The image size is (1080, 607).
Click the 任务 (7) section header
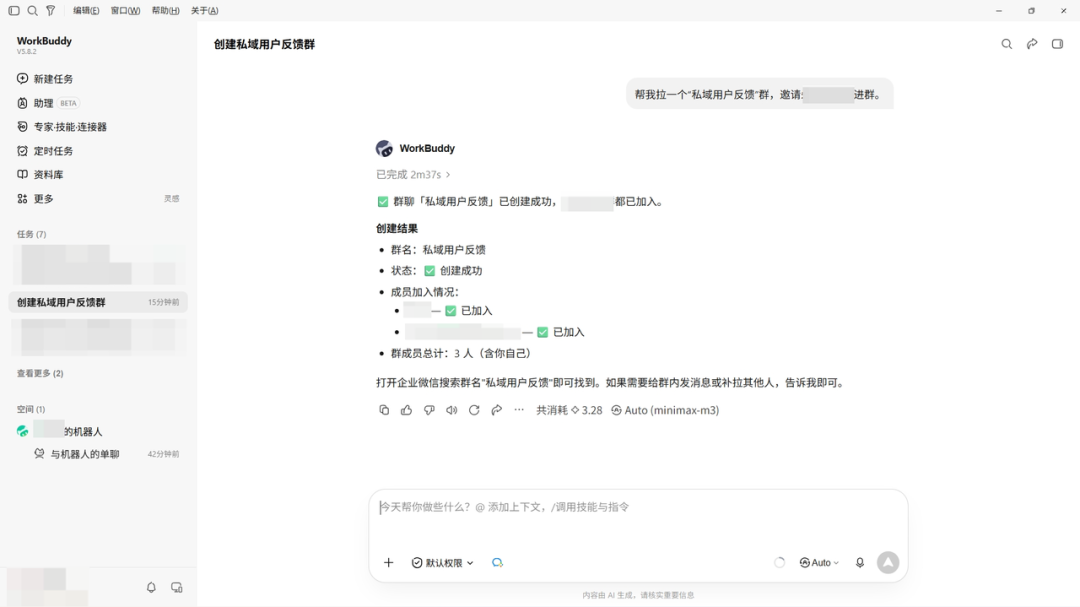pyautogui.click(x=32, y=234)
